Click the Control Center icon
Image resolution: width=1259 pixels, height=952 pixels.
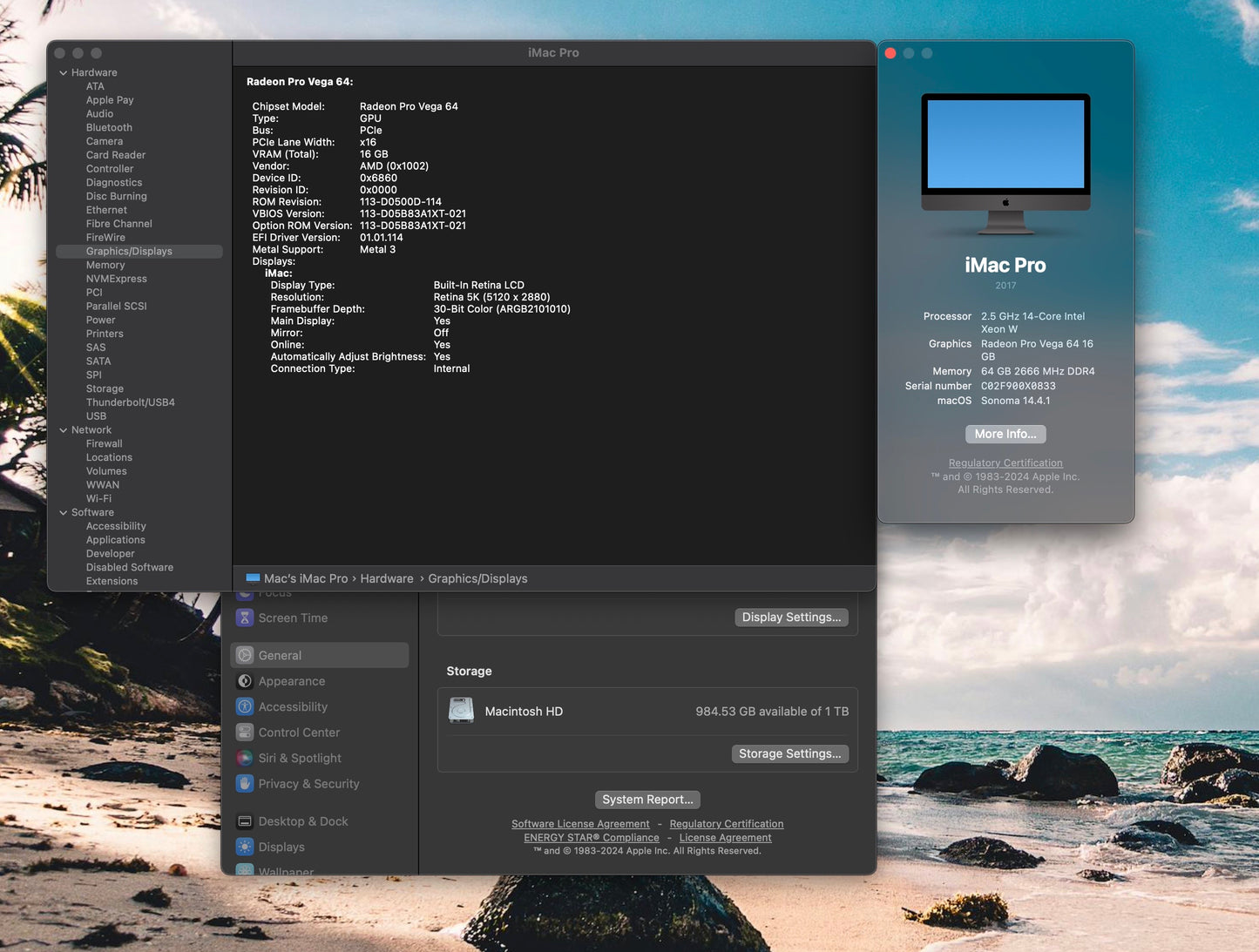tap(245, 733)
